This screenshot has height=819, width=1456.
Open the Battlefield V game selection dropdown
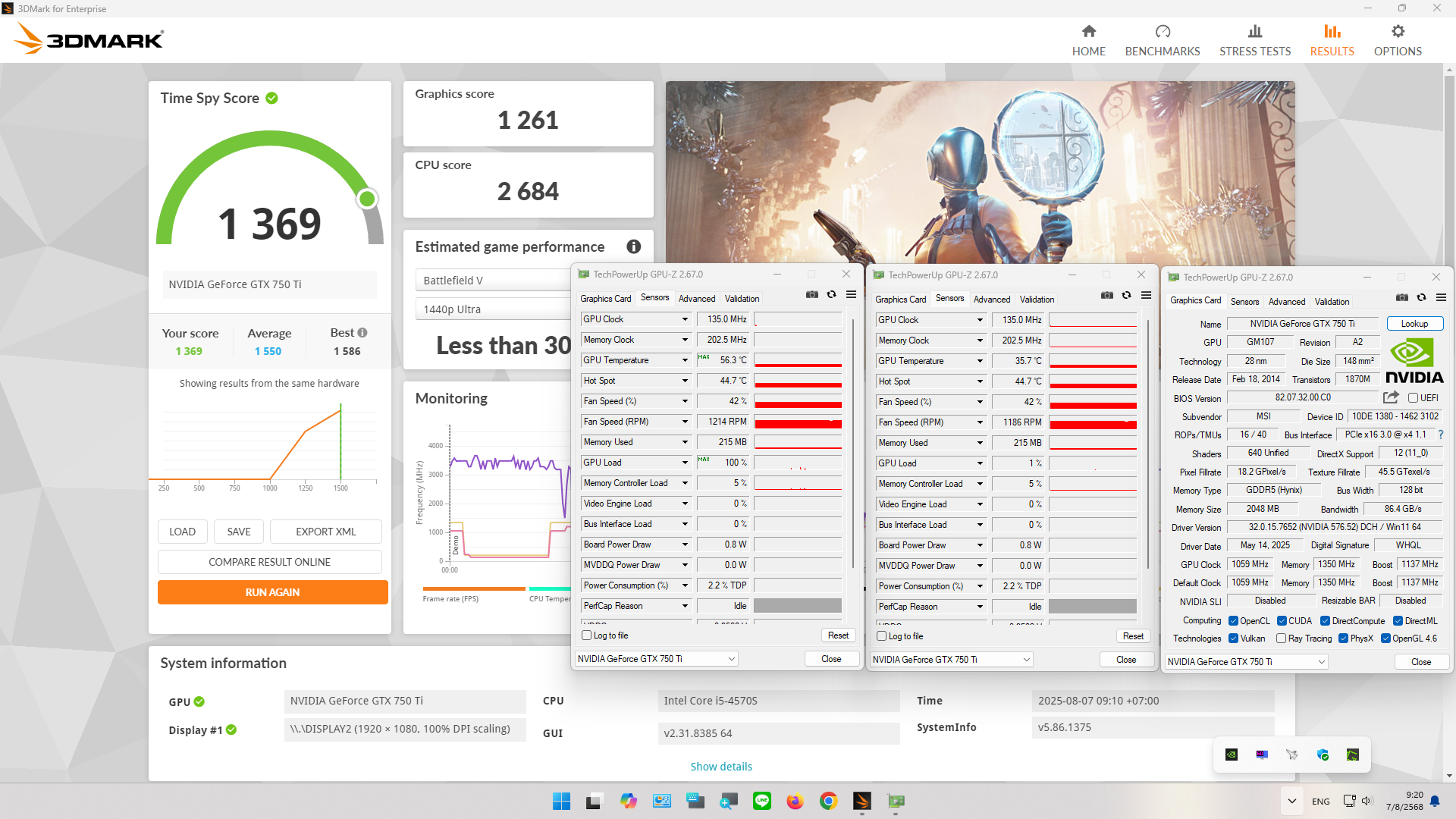493,281
